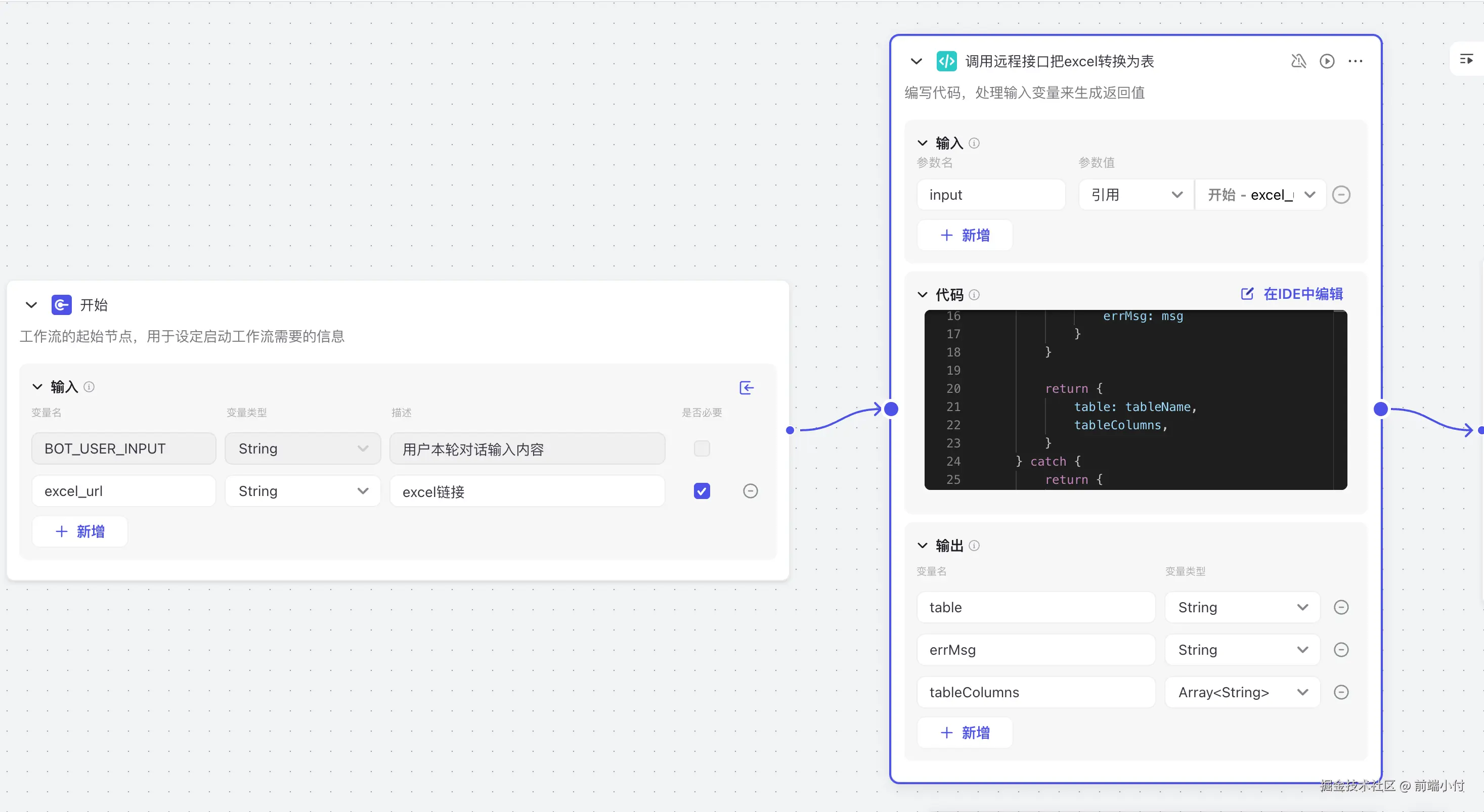The height and width of the screenshot is (812, 1484).
Task: Click the import icon in Start node input section
Action: coord(747,388)
